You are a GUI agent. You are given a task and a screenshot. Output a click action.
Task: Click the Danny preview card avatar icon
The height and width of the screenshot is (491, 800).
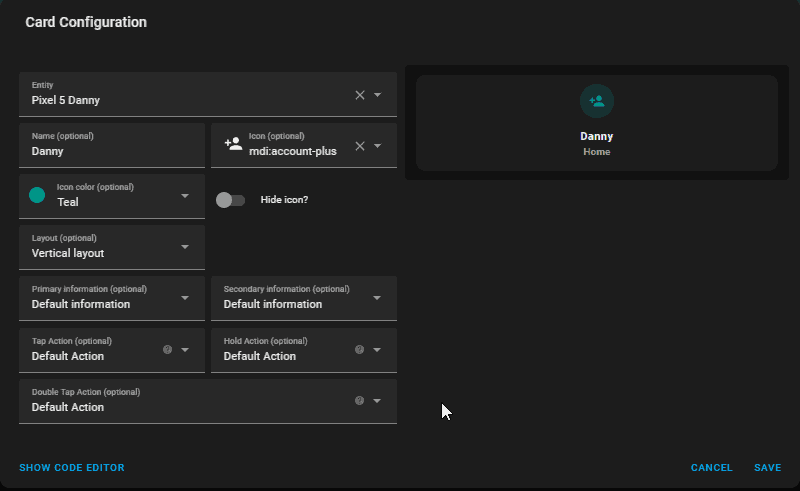597,101
